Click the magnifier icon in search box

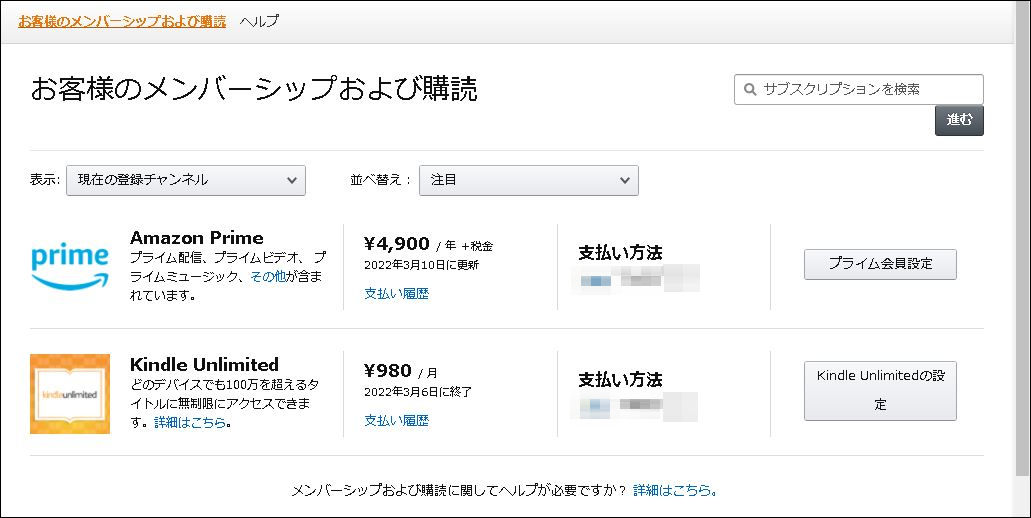pyautogui.click(x=750, y=89)
